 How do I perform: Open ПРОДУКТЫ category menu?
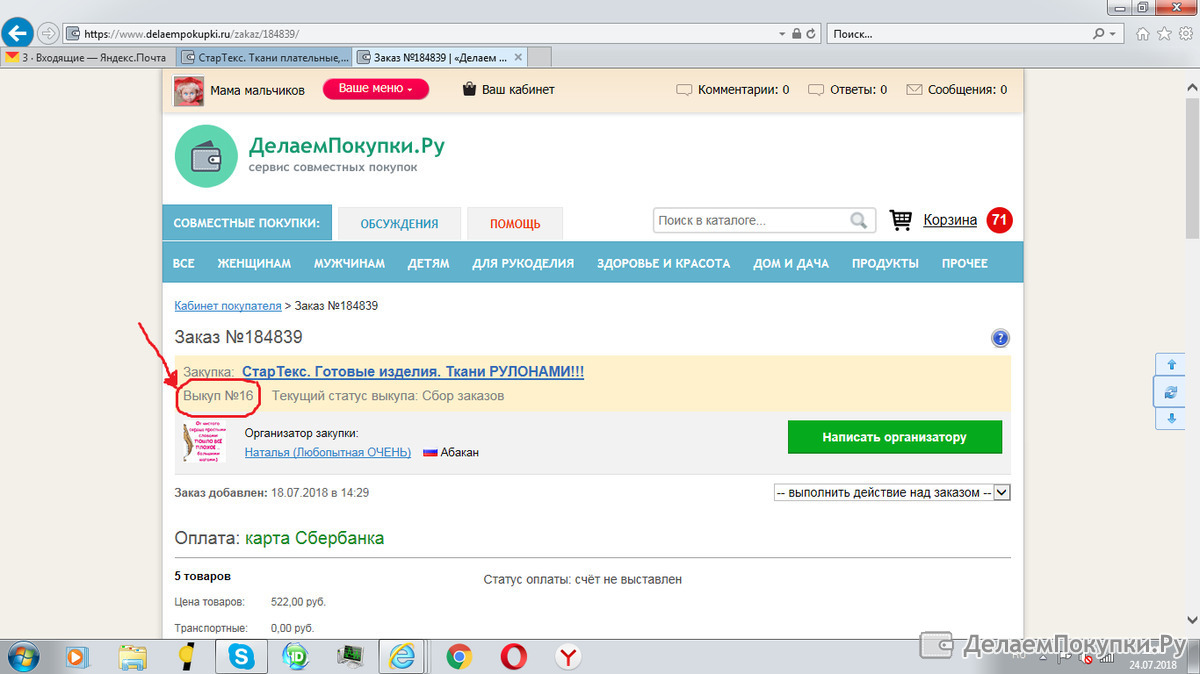click(x=885, y=263)
